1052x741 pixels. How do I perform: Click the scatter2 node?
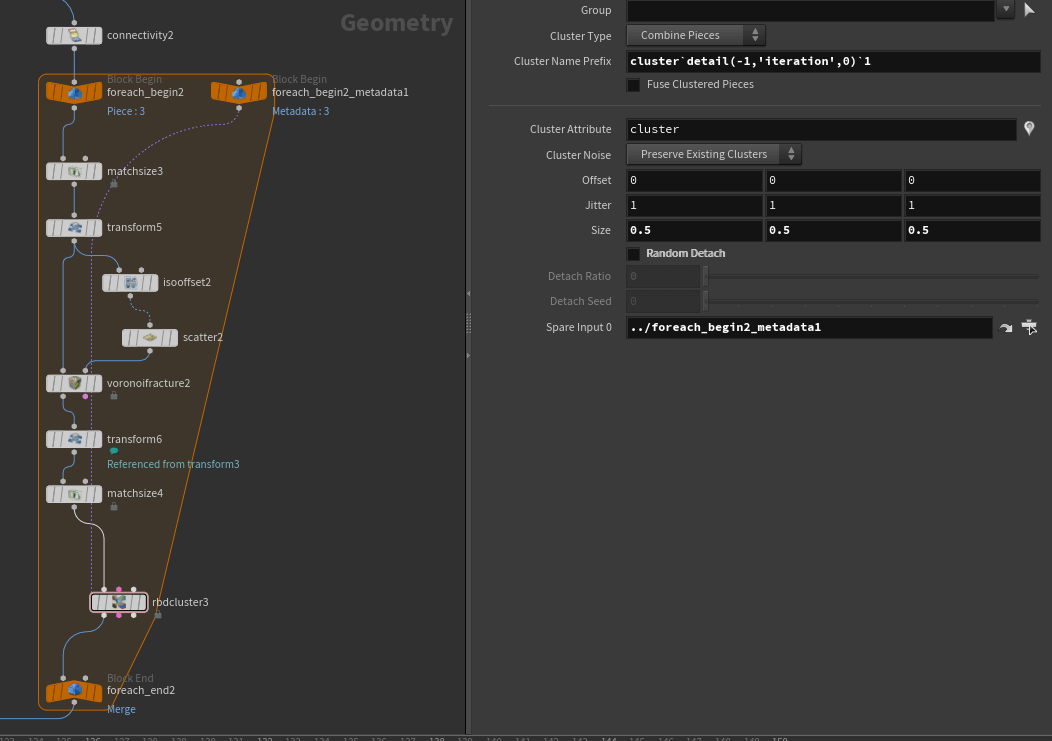click(x=150, y=338)
